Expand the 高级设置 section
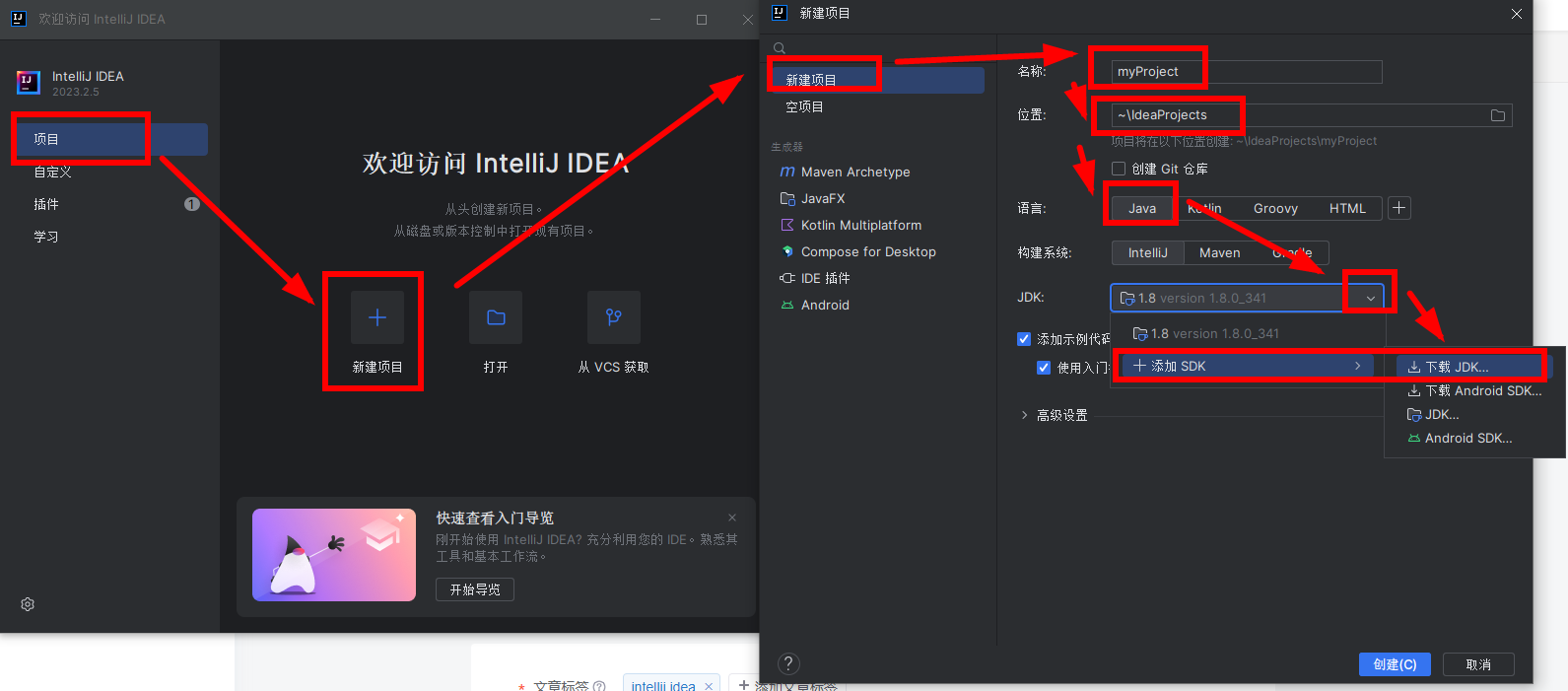This screenshot has width=1568, height=691. [x=1024, y=415]
